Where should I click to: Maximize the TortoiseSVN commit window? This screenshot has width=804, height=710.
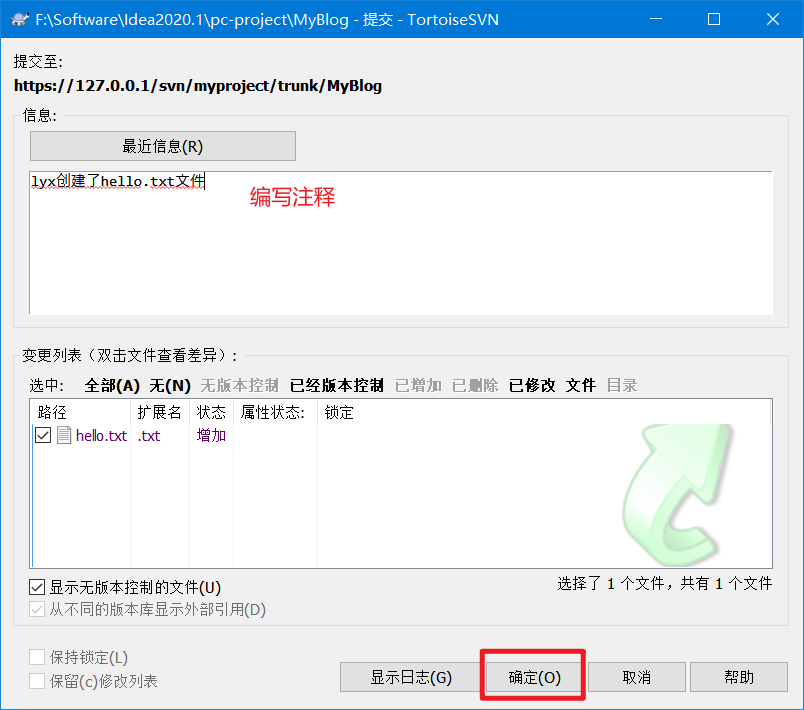coord(714,19)
